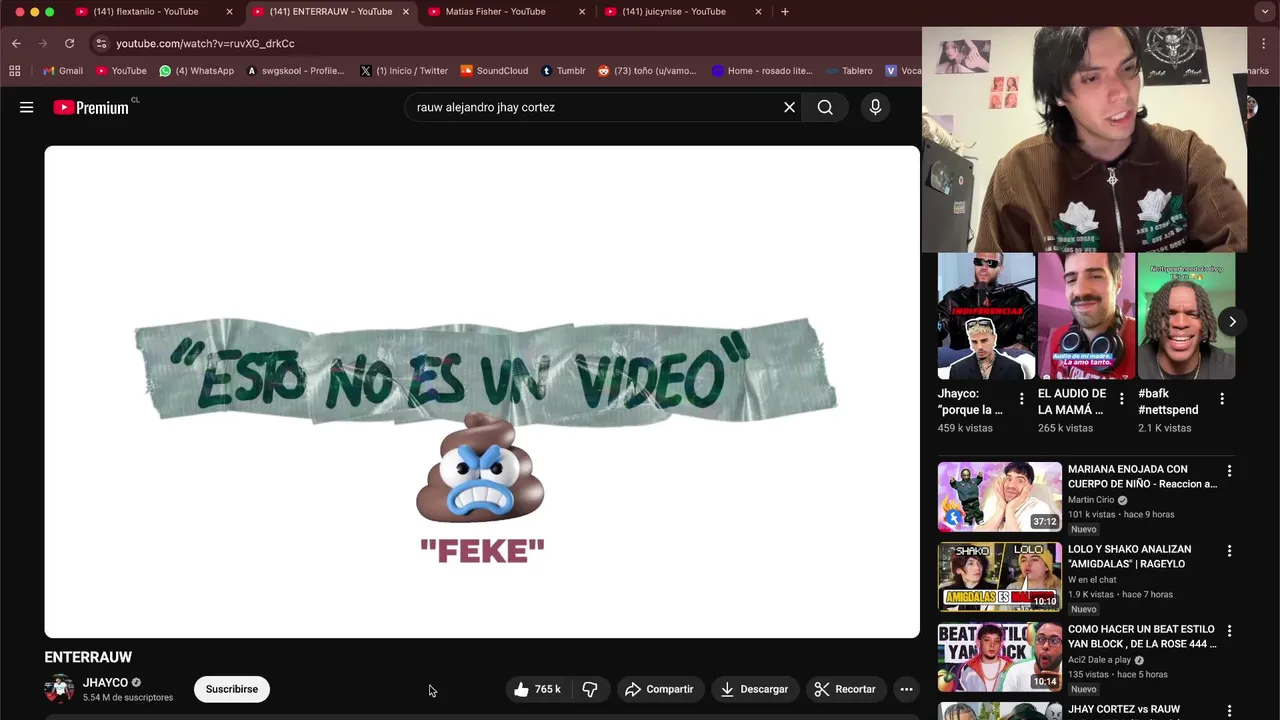Screen dimensions: 1280x720
Task: Run the search with the magnifier button
Action: [x=825, y=107]
